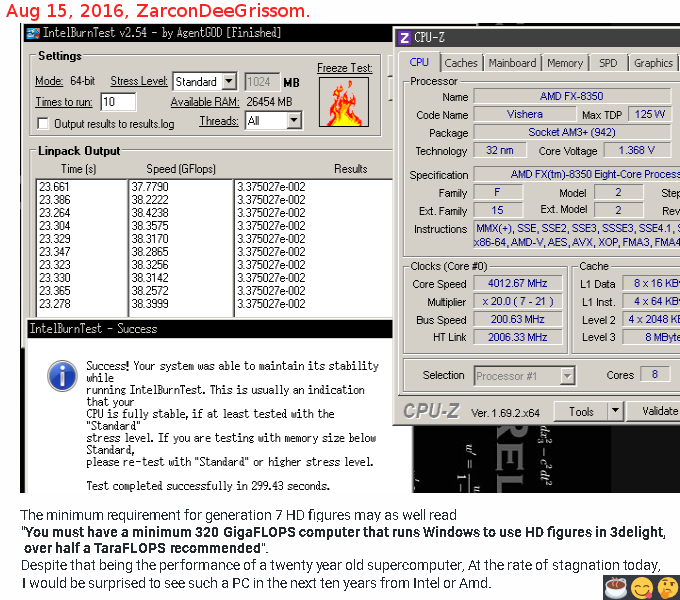Click the 38.3999 GFlops speed entry
Viewport: 680px width, 600px height.
pos(150,304)
